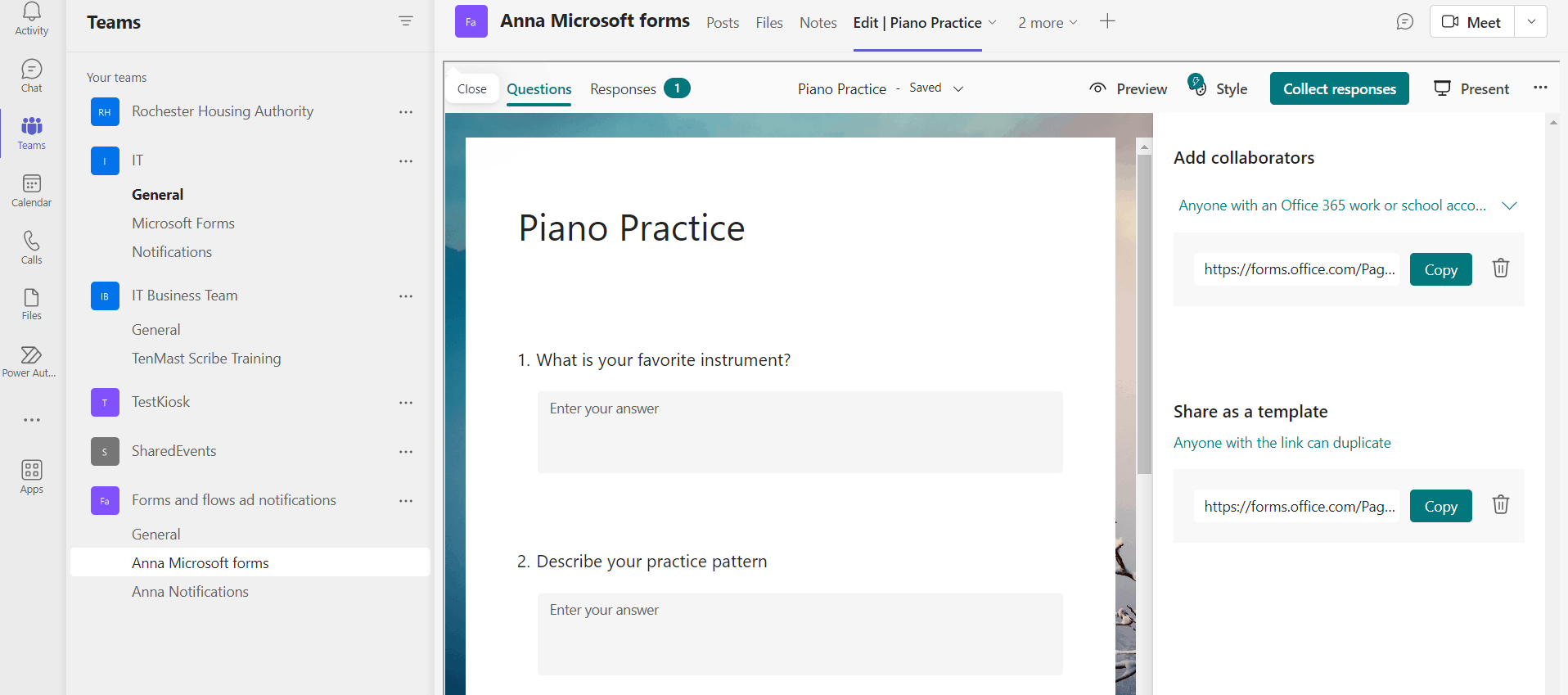
Task: Click the Piano Practice form title
Action: pos(632,228)
